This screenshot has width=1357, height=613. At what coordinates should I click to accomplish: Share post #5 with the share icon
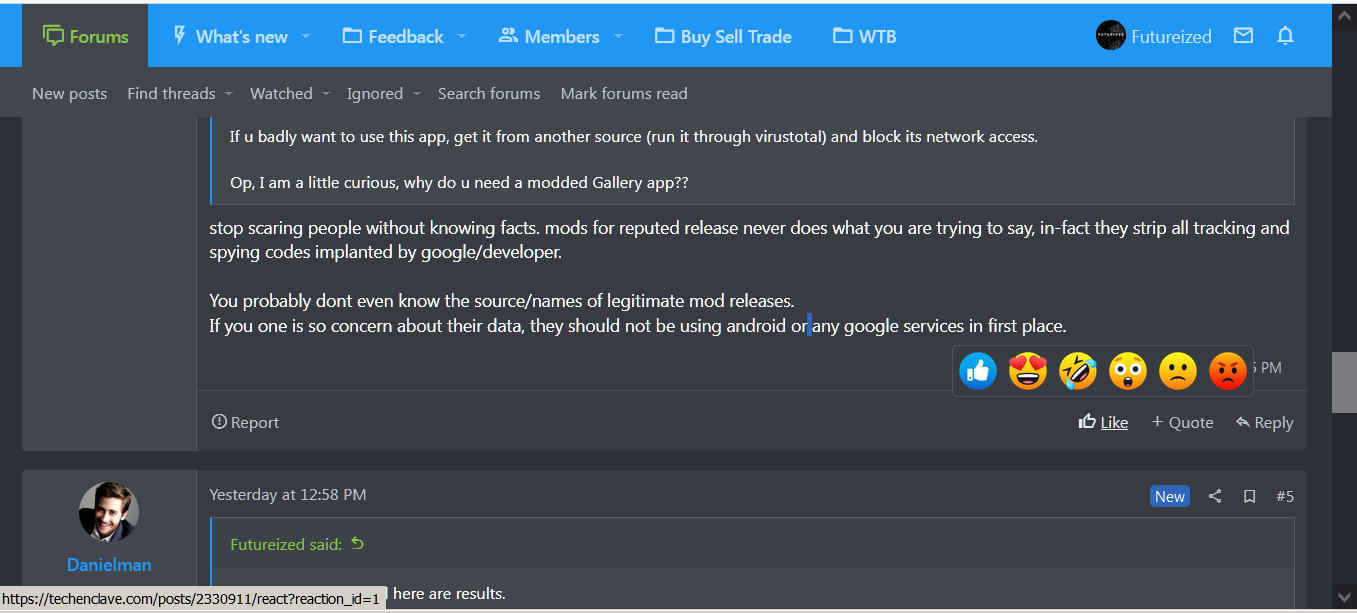click(x=1215, y=496)
